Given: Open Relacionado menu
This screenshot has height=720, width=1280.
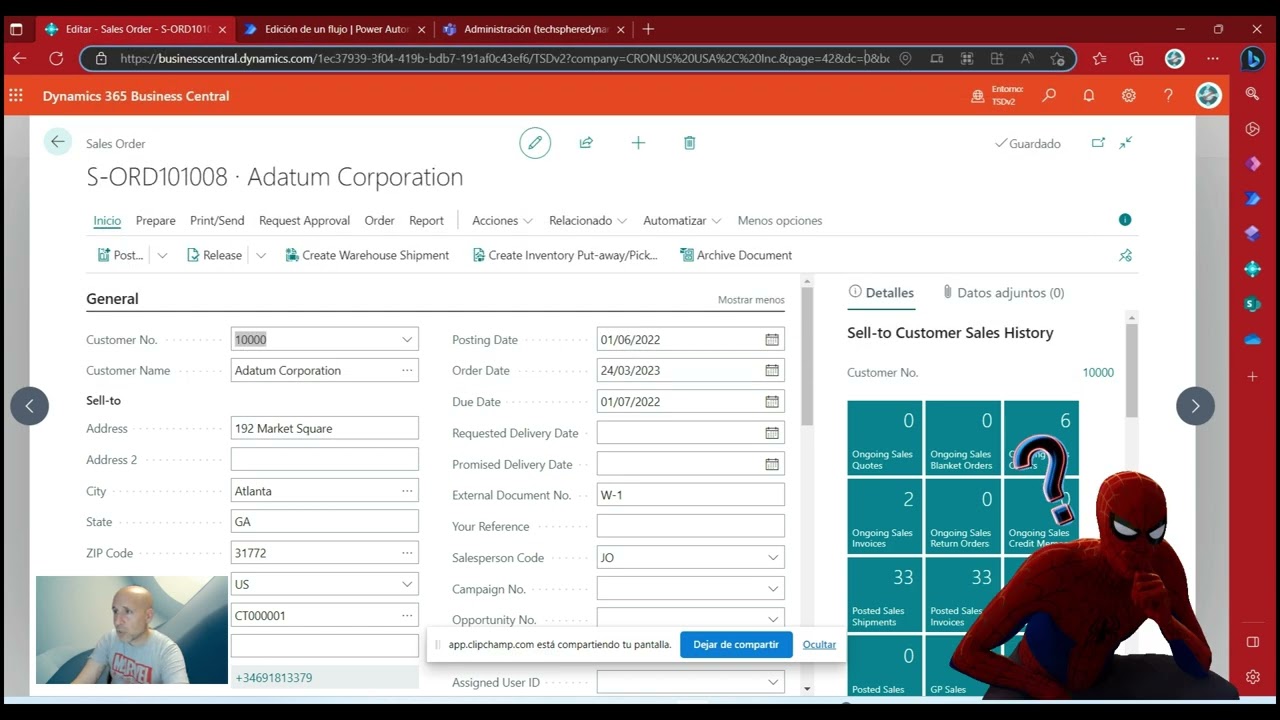Looking at the screenshot, I should 588,220.
